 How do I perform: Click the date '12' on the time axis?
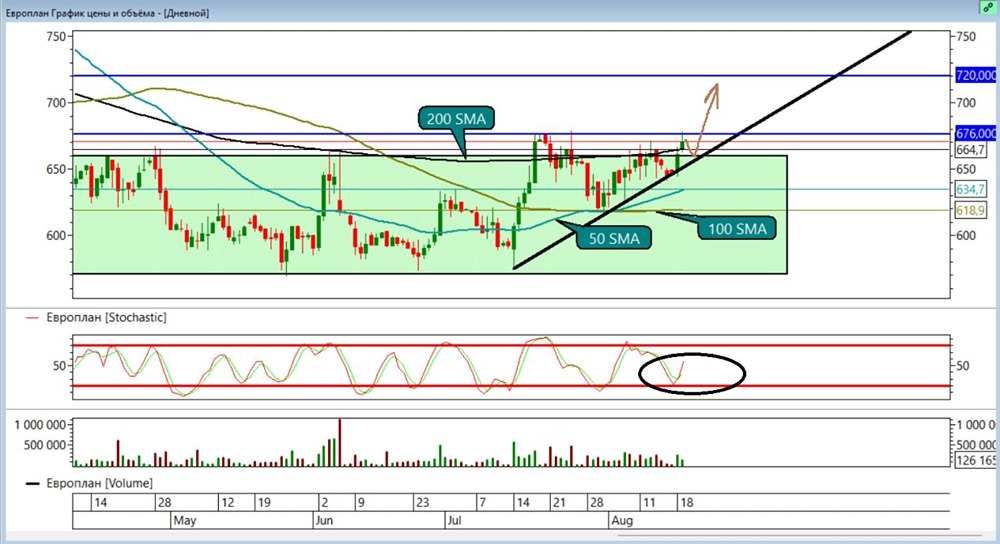click(x=228, y=503)
